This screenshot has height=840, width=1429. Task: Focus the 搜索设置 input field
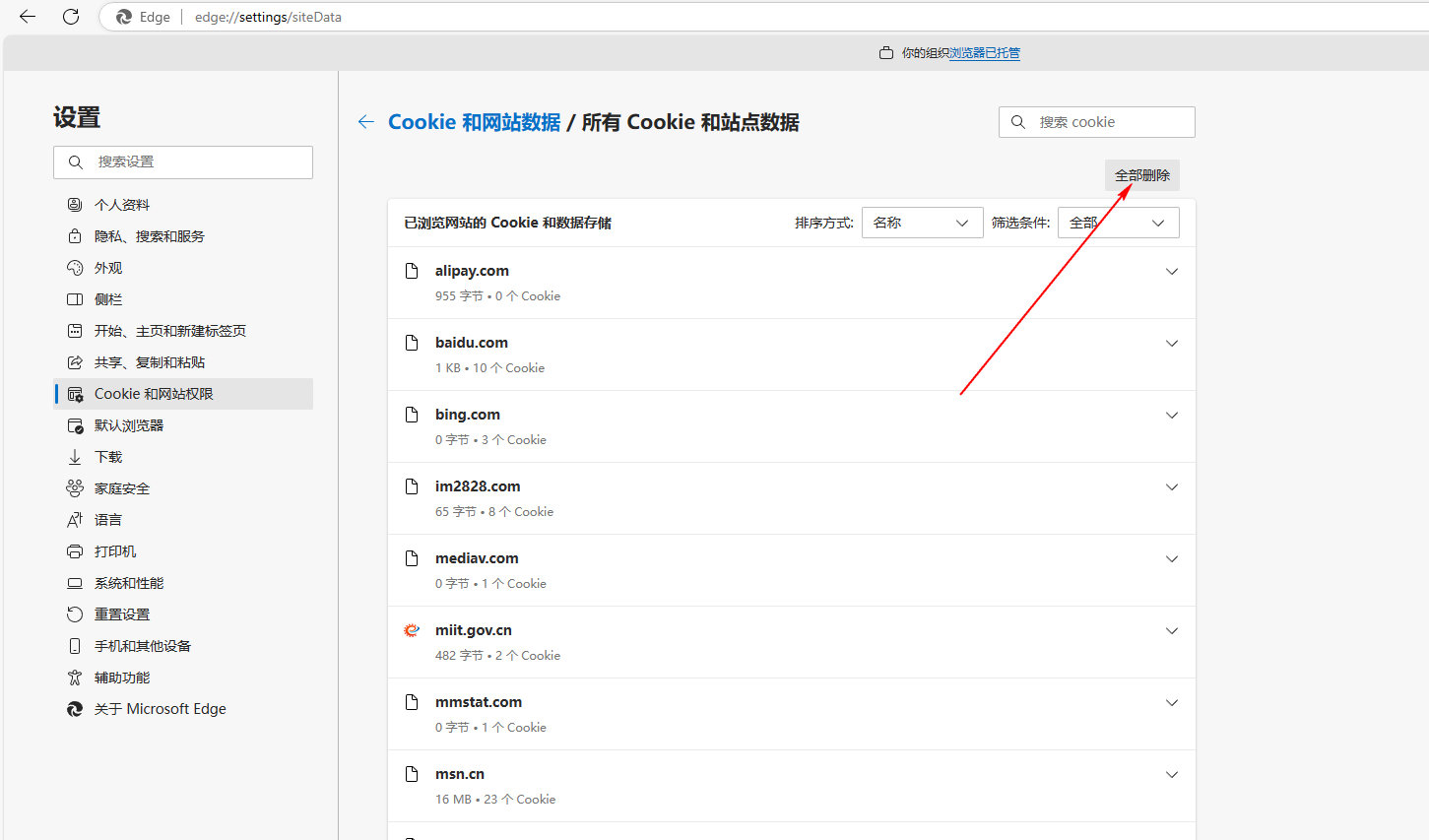coord(183,162)
